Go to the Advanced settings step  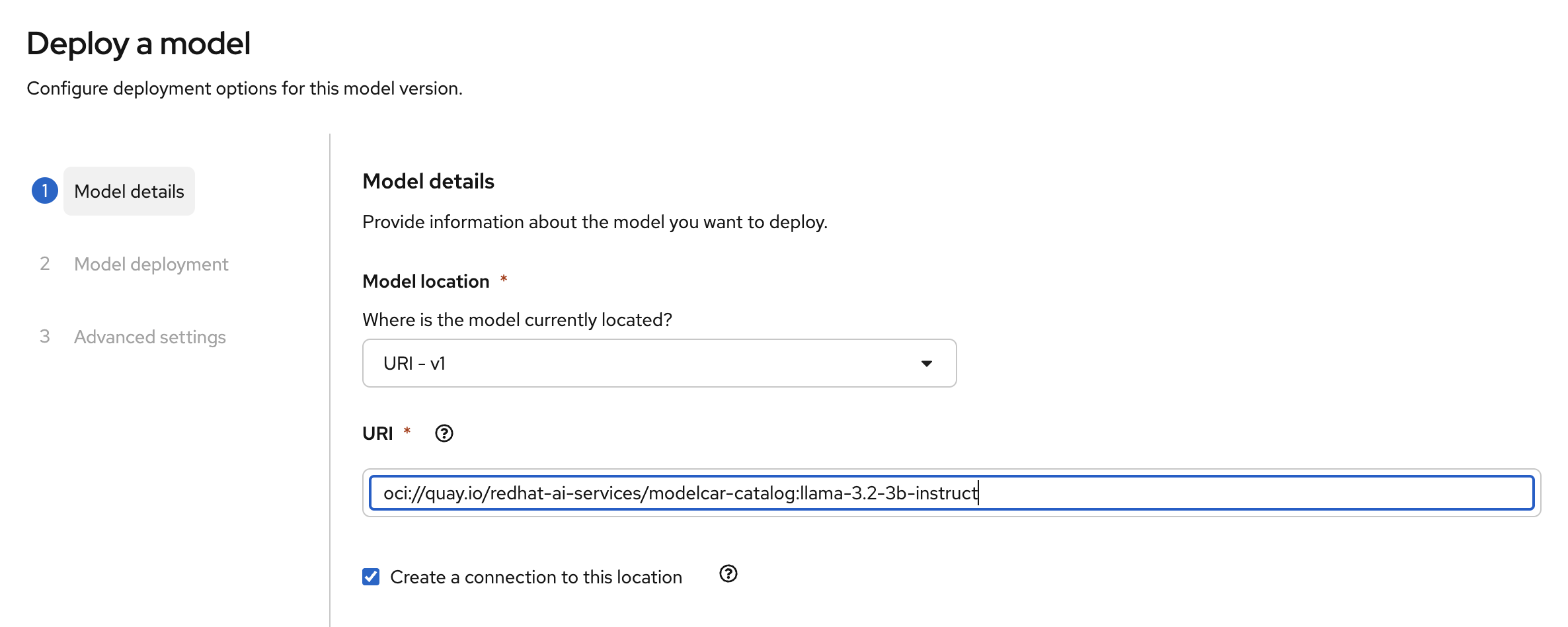click(x=149, y=336)
